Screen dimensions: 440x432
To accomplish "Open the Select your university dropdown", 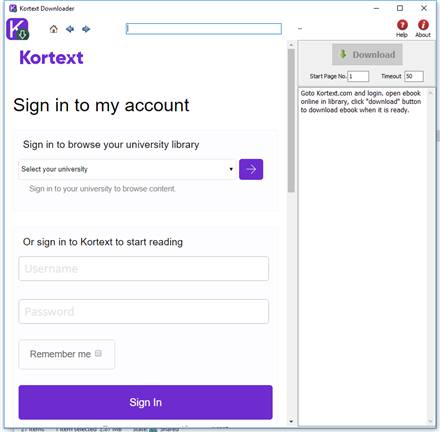I will 127,169.
